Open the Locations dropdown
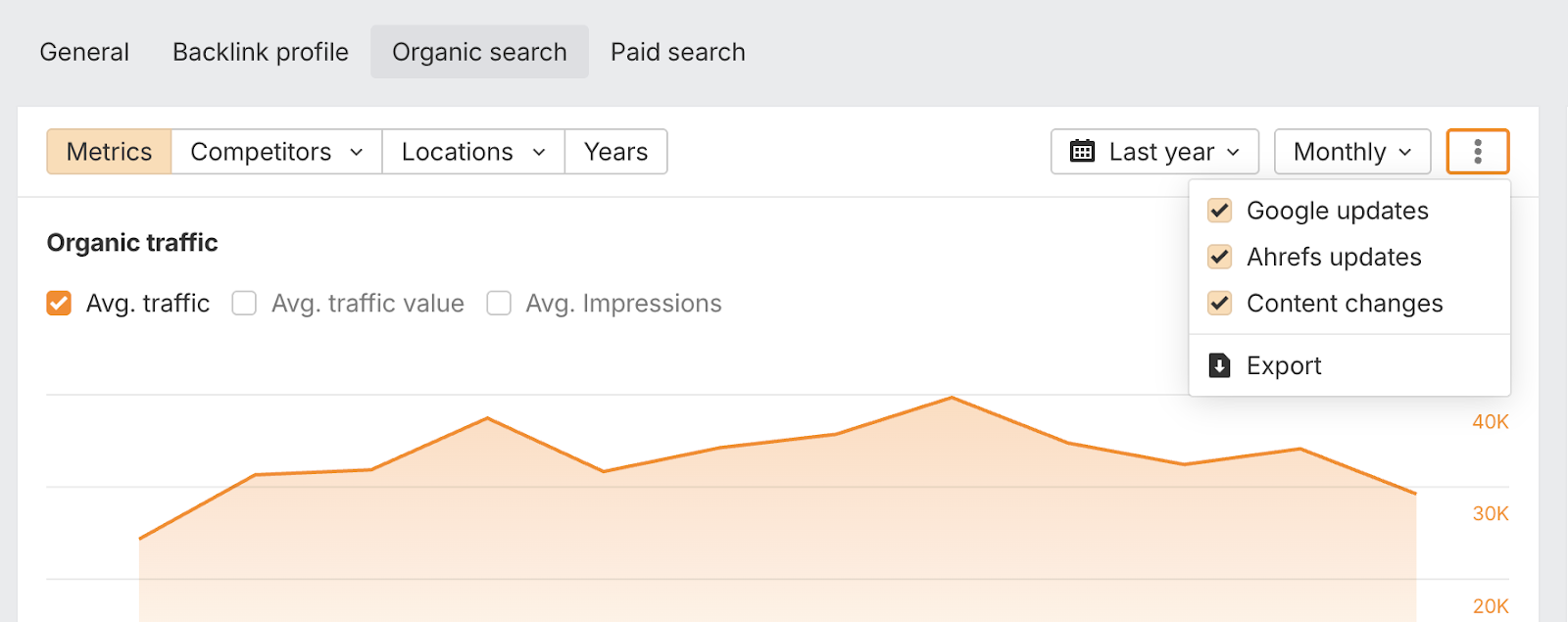 point(473,152)
